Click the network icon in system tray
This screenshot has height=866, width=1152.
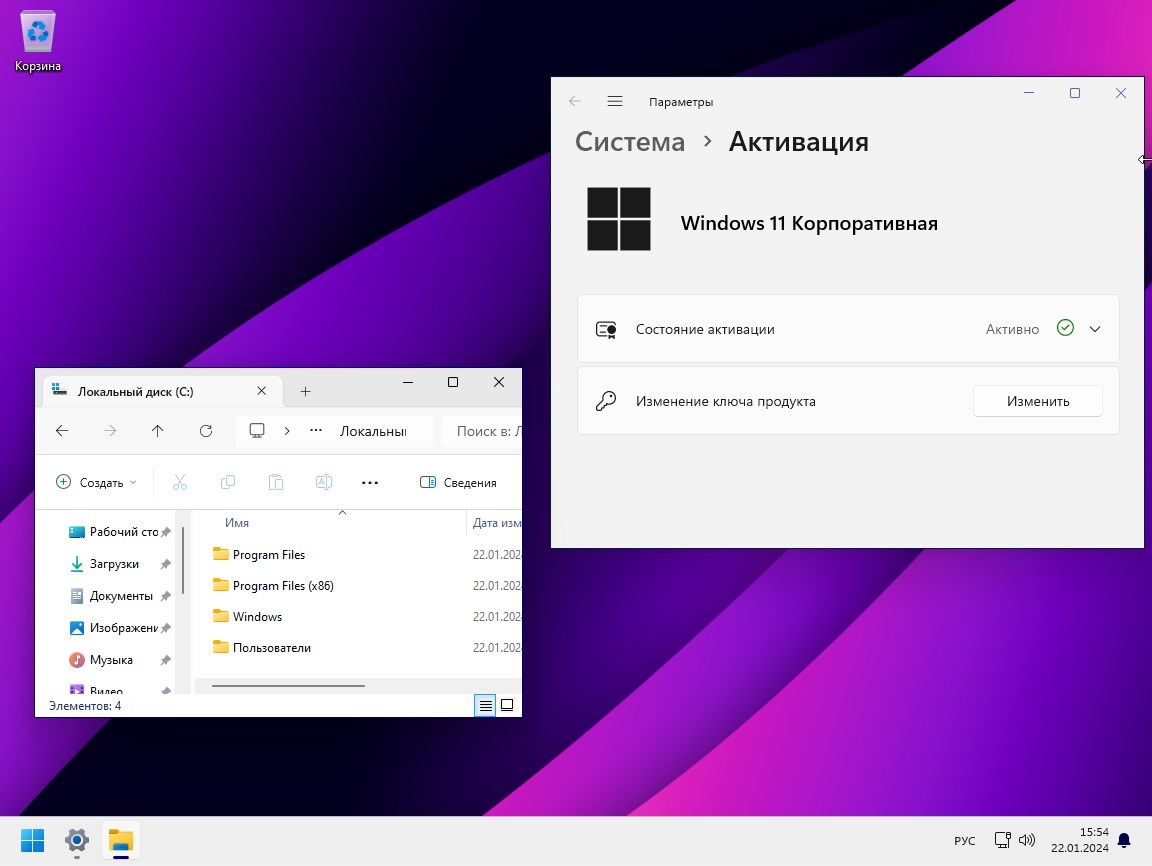click(x=1002, y=840)
